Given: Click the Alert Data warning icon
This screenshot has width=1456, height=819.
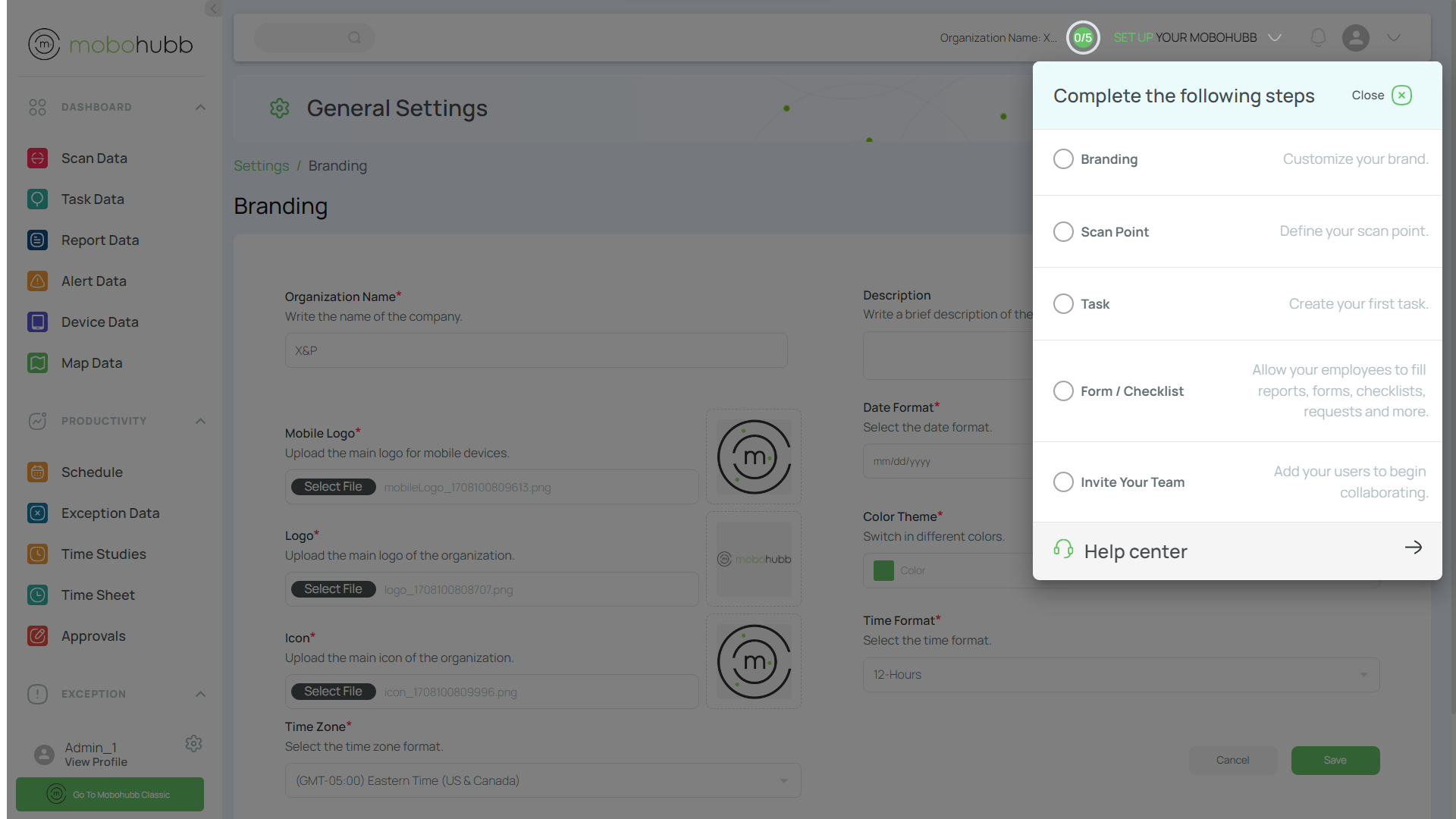Looking at the screenshot, I should [x=38, y=281].
